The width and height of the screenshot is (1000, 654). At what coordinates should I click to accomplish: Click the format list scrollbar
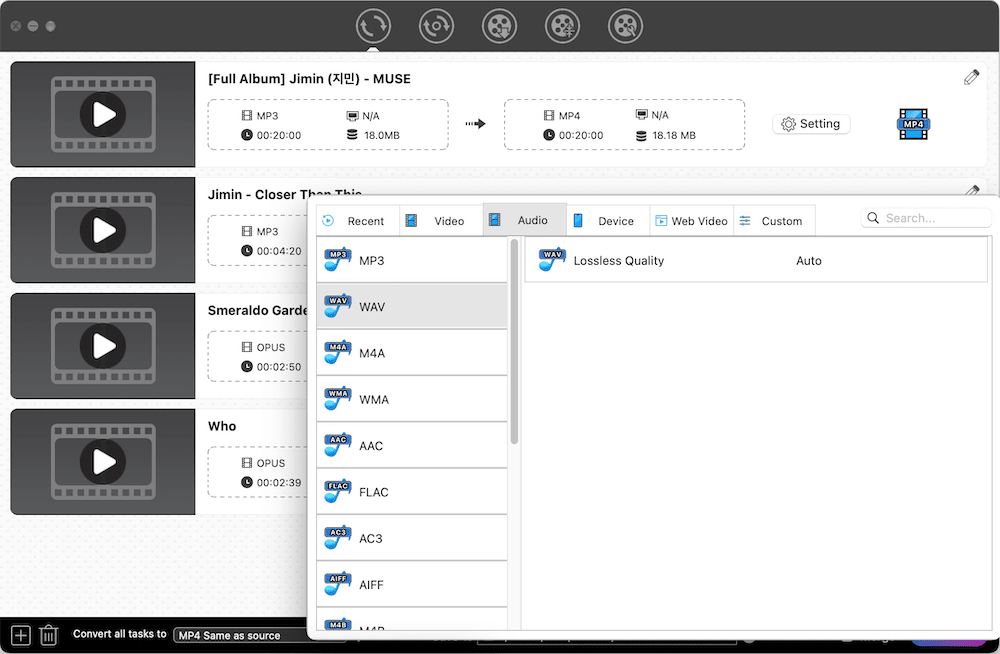click(514, 340)
